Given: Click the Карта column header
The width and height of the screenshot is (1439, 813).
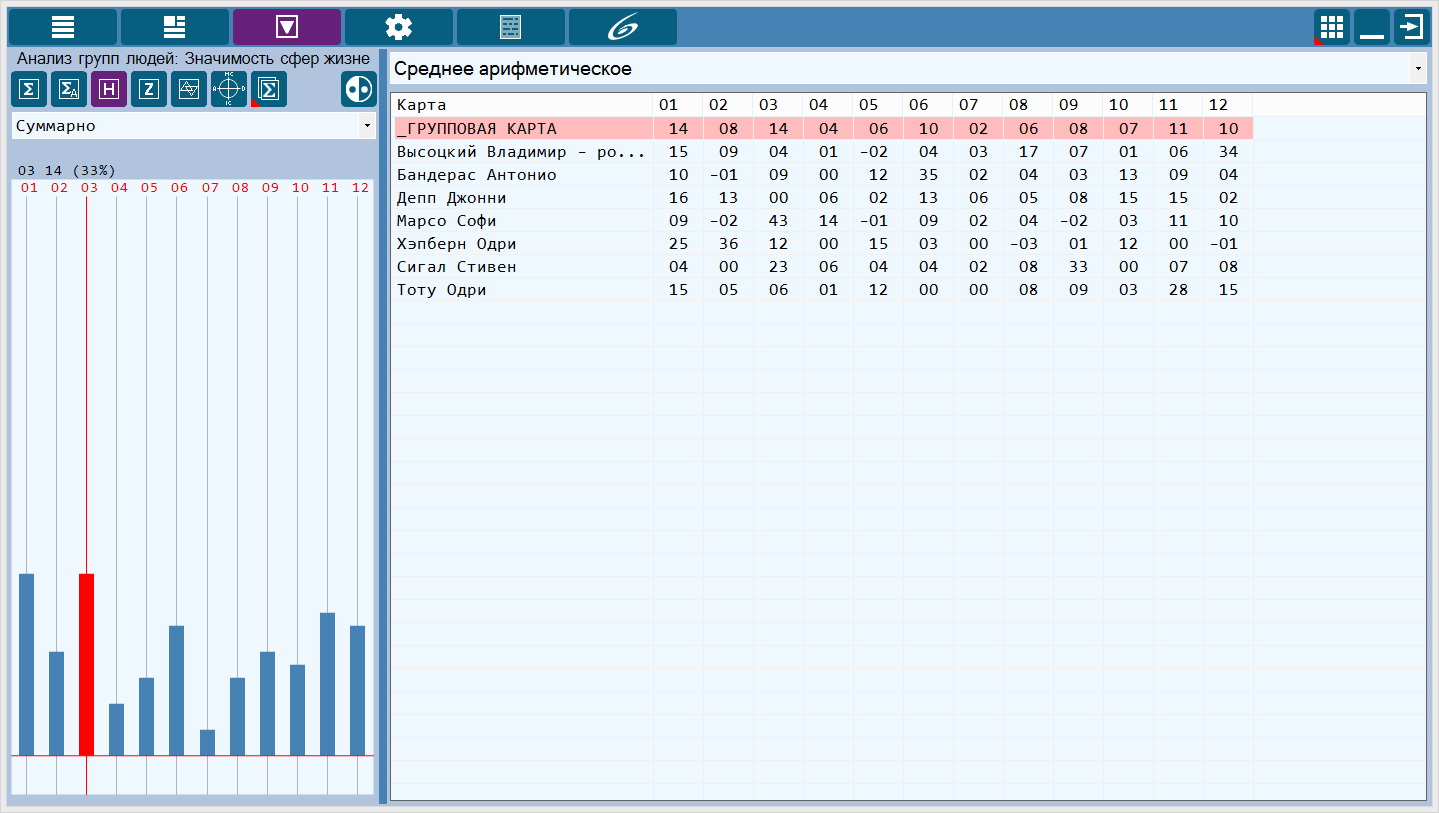Looking at the screenshot, I should pos(523,105).
